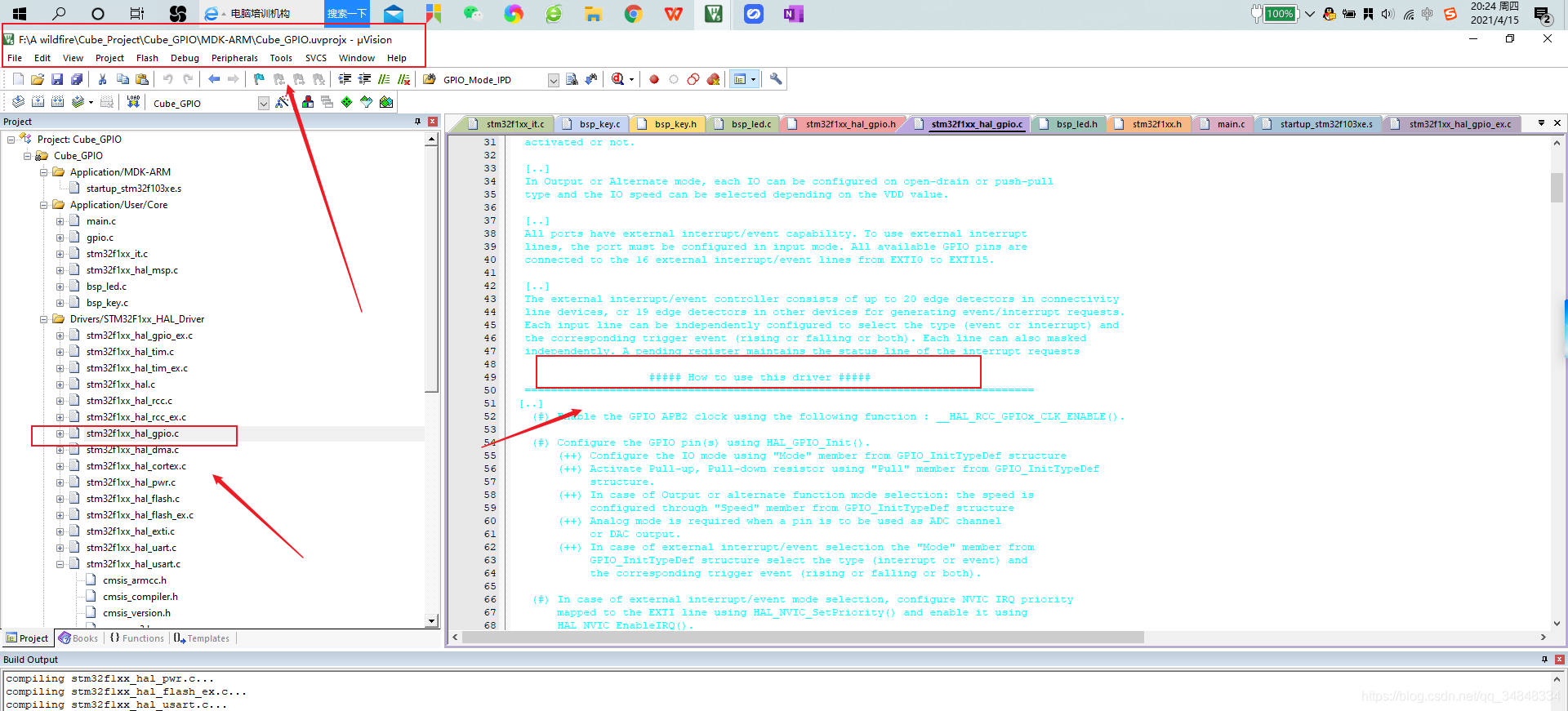Click the Rebuild all target files icon

[57, 102]
